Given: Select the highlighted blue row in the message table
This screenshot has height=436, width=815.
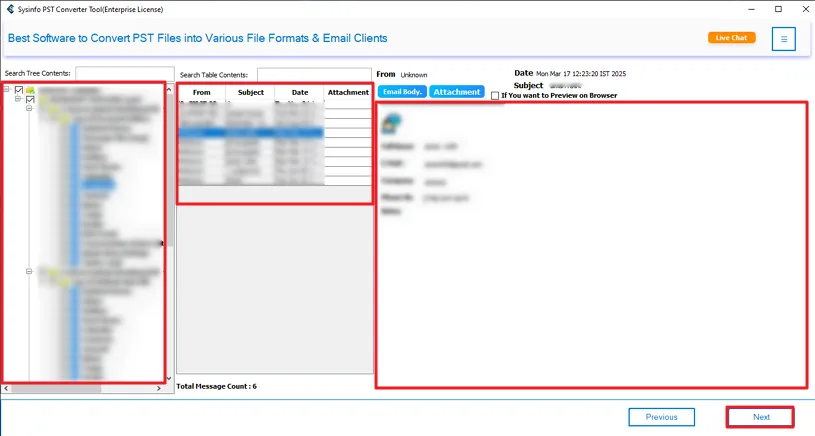Looking at the screenshot, I should (x=251, y=133).
